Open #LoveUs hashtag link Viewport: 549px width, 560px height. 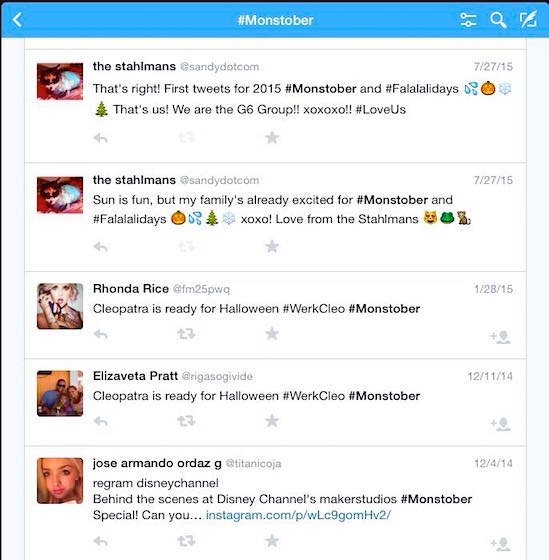[381, 109]
